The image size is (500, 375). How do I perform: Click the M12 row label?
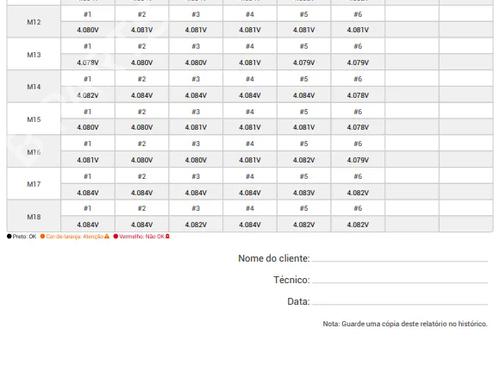point(34,22)
